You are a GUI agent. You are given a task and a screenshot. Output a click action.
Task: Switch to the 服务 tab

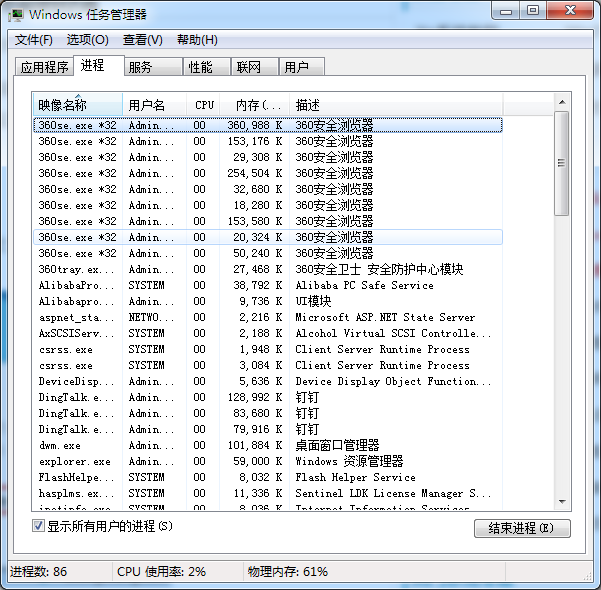[x=153, y=67]
